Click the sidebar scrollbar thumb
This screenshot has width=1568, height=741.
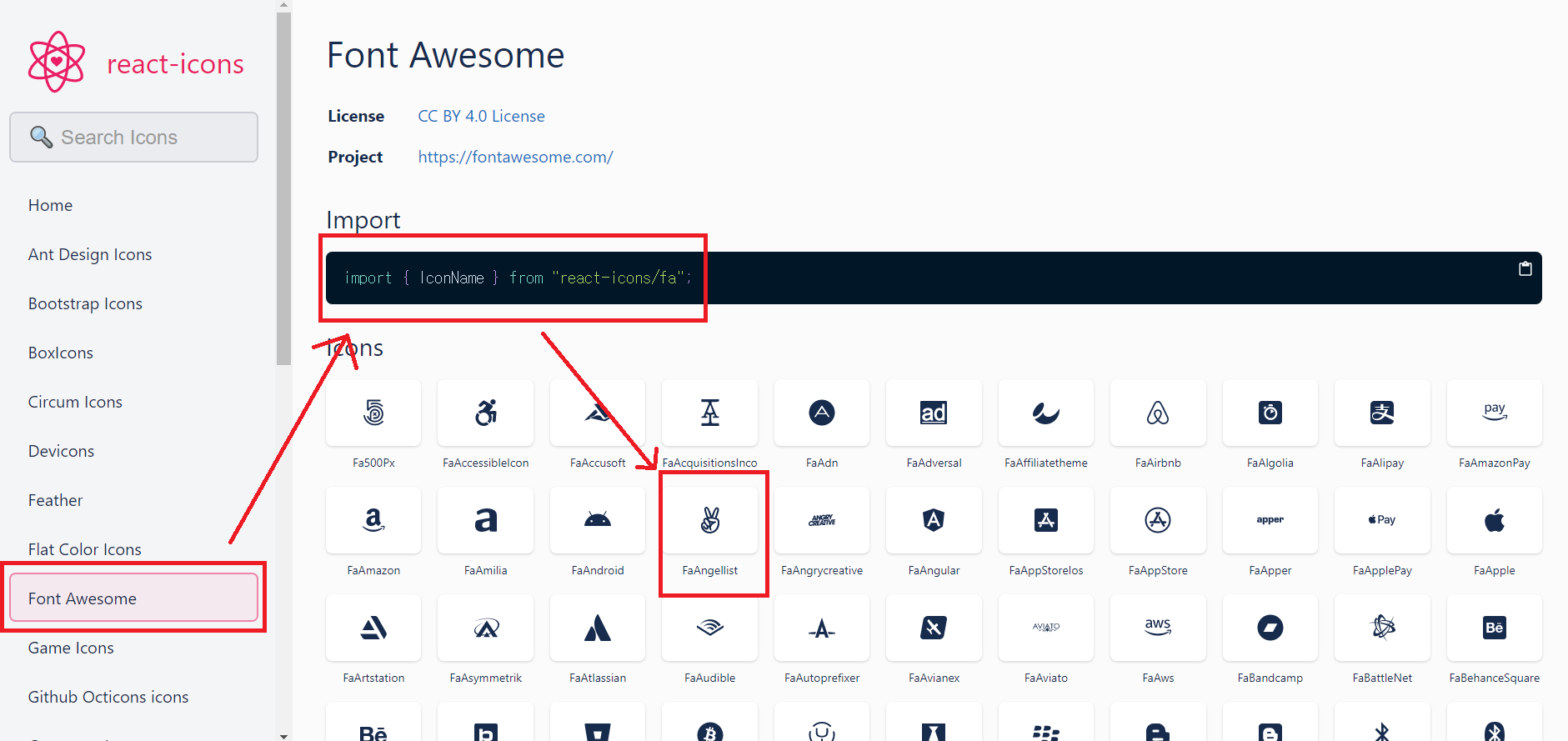point(283,188)
